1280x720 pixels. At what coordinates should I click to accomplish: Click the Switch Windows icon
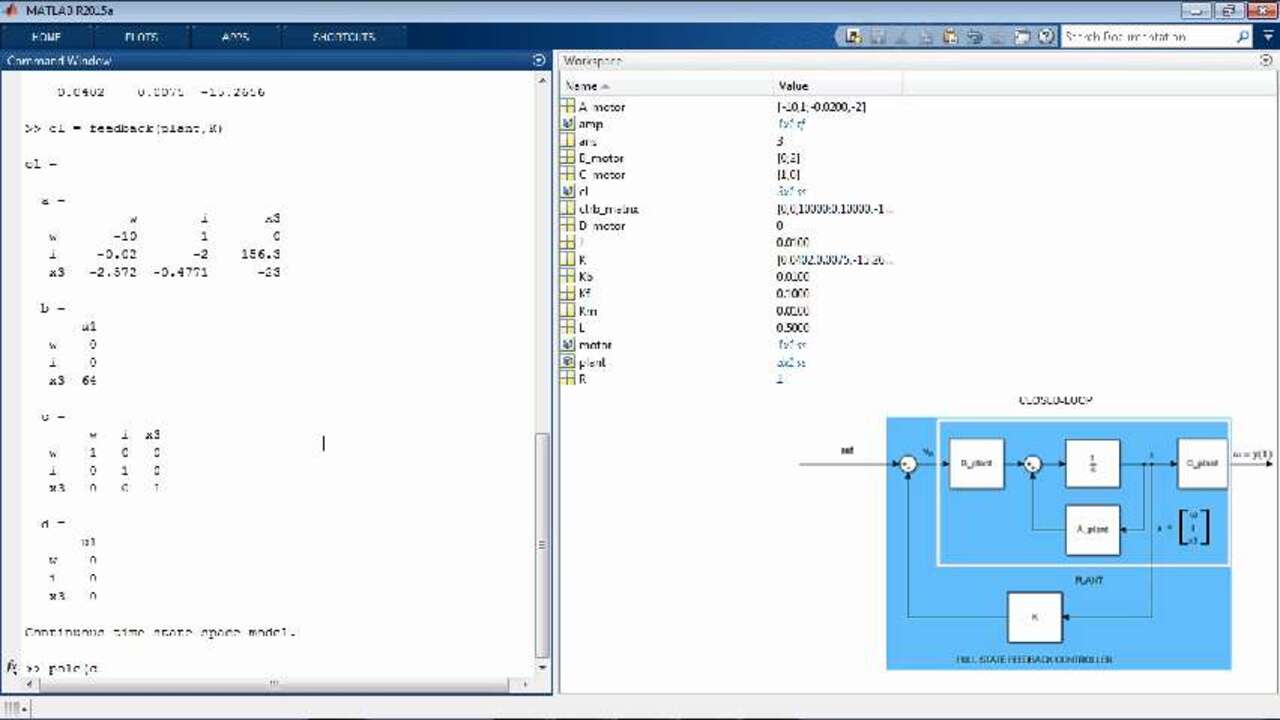(x=1022, y=37)
